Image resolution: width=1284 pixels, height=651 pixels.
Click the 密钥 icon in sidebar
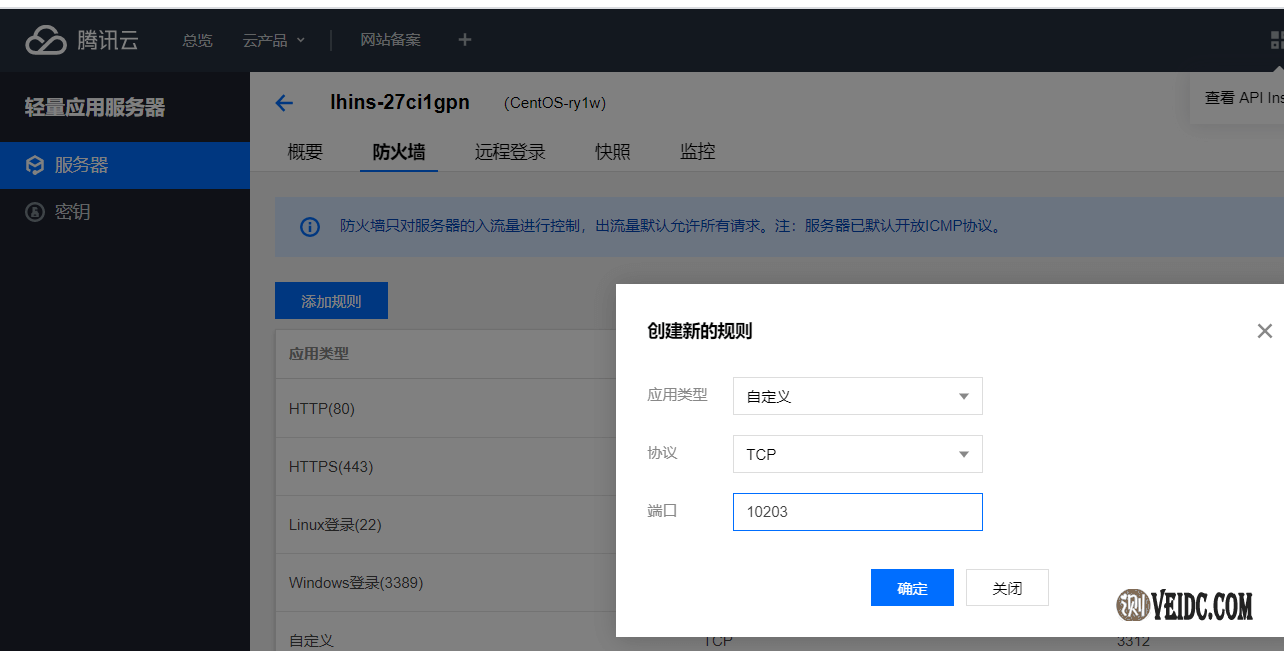pos(35,212)
